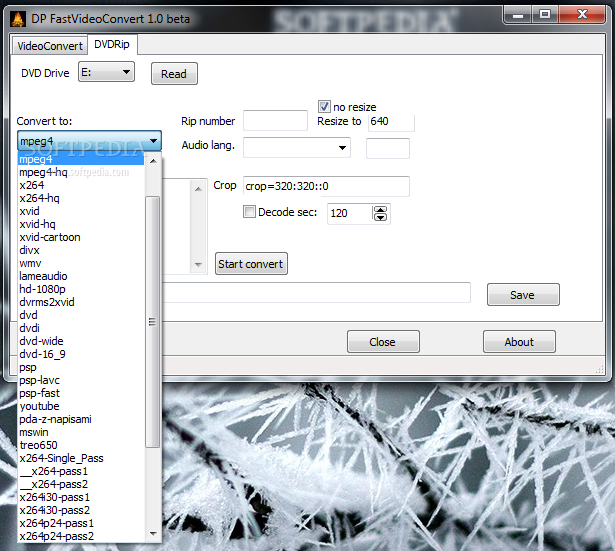Choose x264i30-pass2 preset
Viewport: 615px width, 551px height.
(81, 510)
